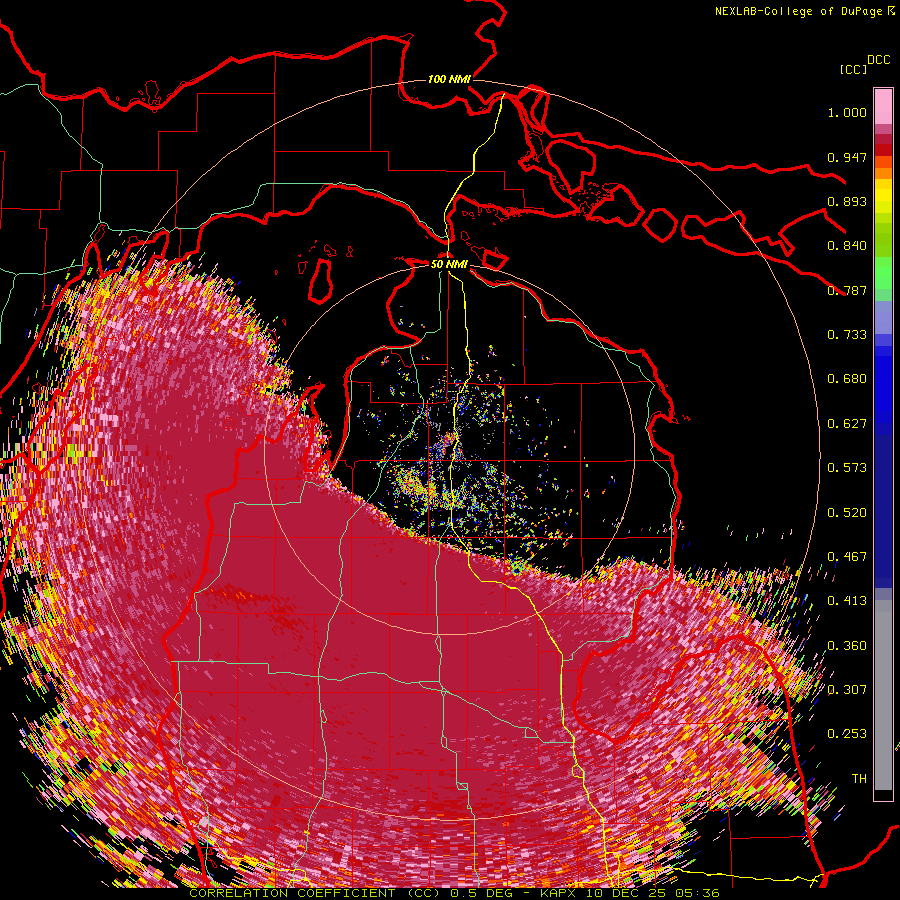Click the 100 NMI range ring label
Screen dimensions: 900x900
[449, 79]
